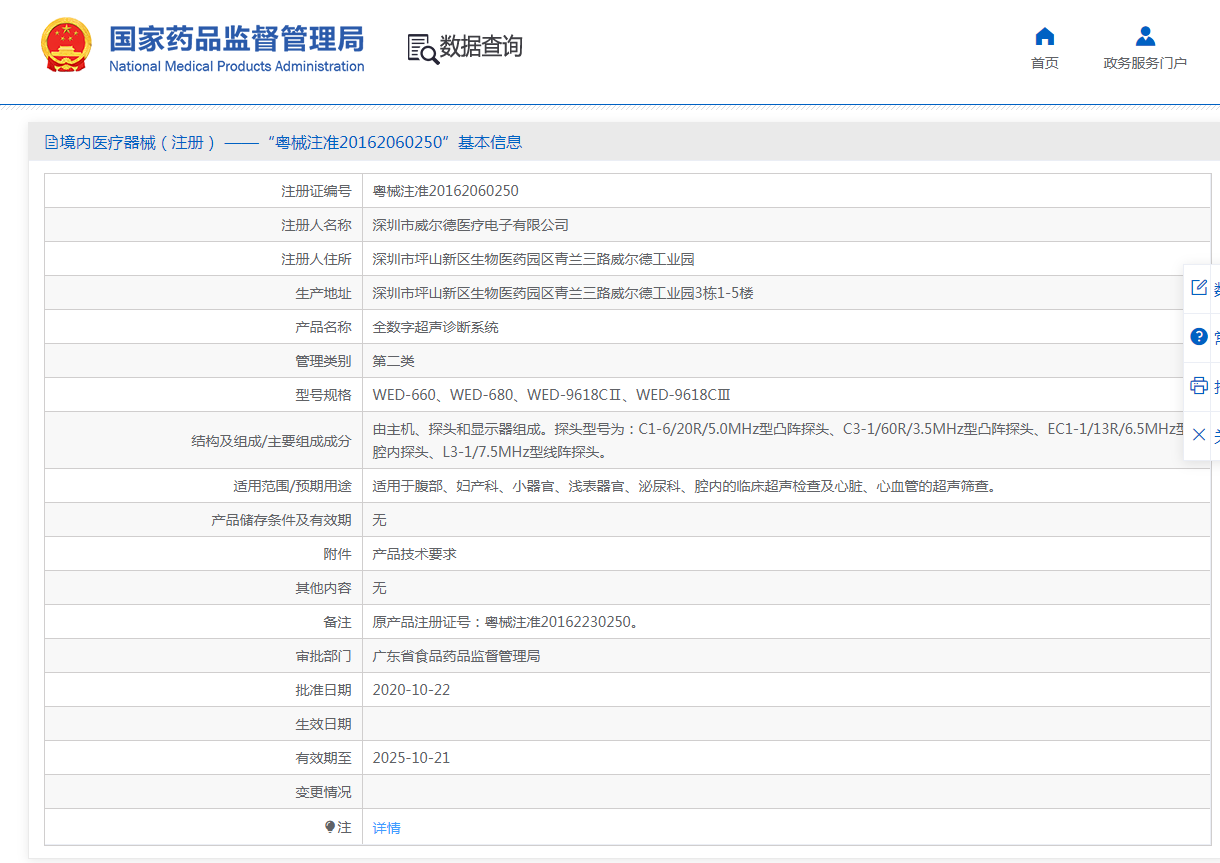Click the 国家药品监督管理局 title
This screenshot has height=863, width=1220.
coord(236,39)
